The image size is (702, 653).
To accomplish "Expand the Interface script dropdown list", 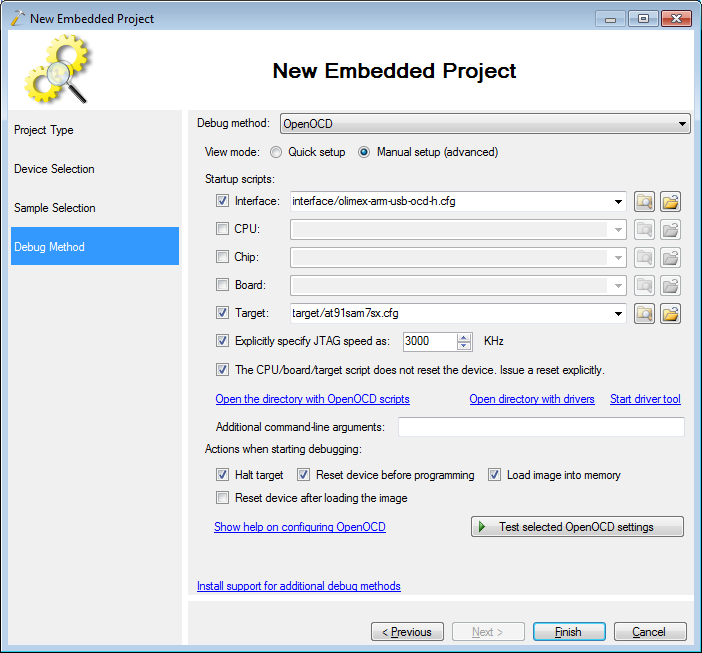I will point(620,201).
